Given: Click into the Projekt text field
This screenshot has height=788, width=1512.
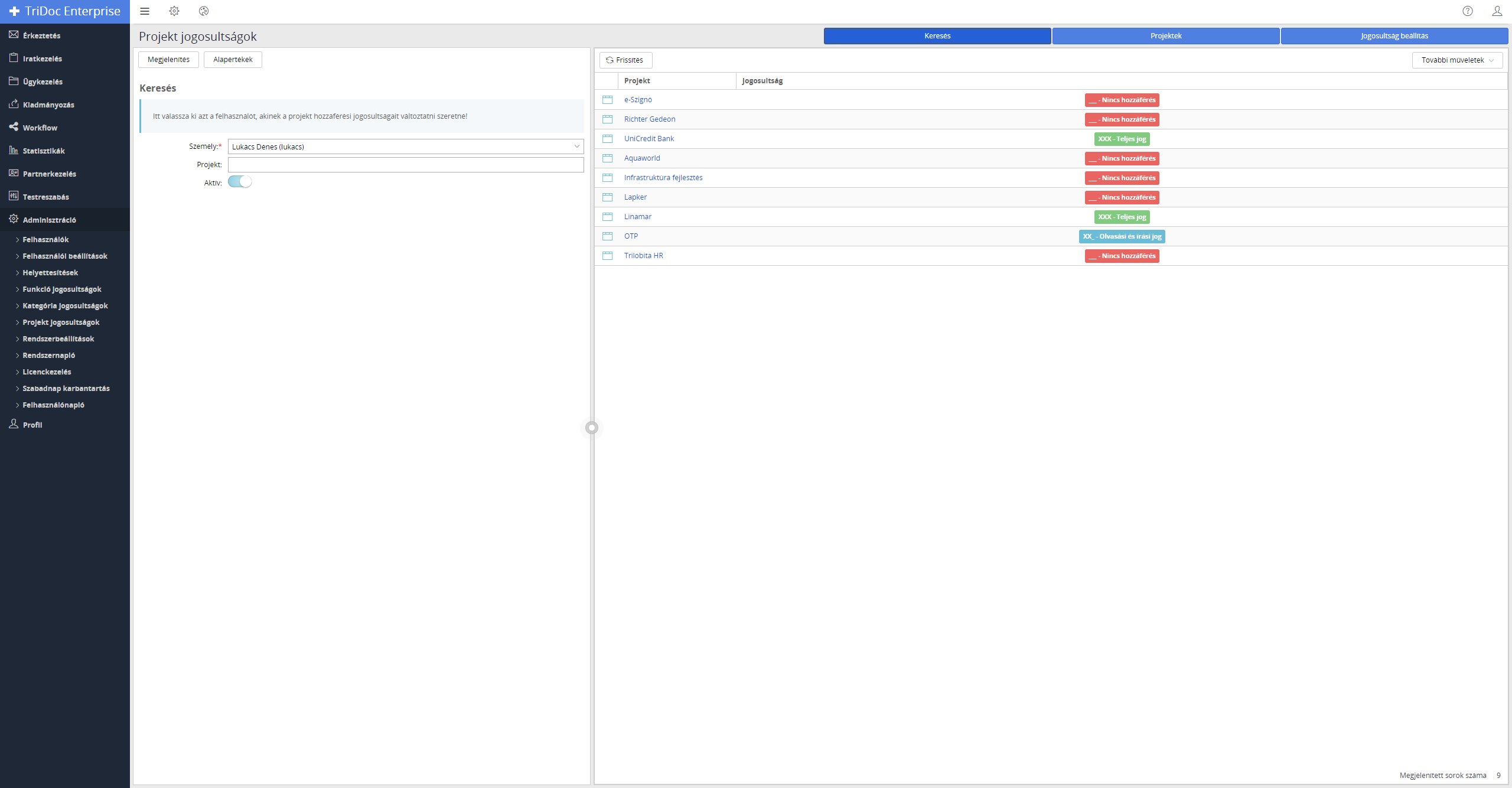Looking at the screenshot, I should point(406,165).
